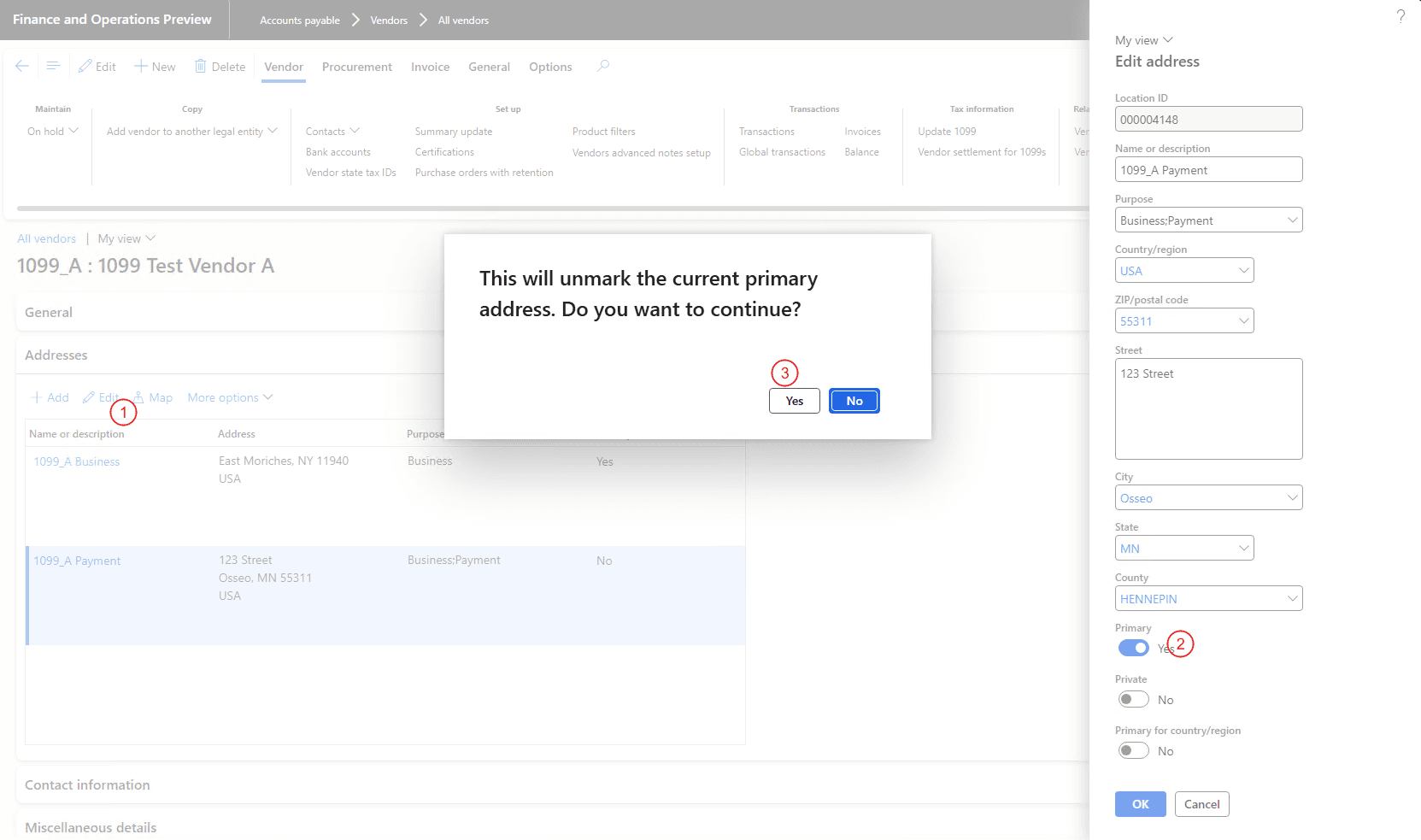
Task: Open the State dropdown
Action: coord(1244,549)
